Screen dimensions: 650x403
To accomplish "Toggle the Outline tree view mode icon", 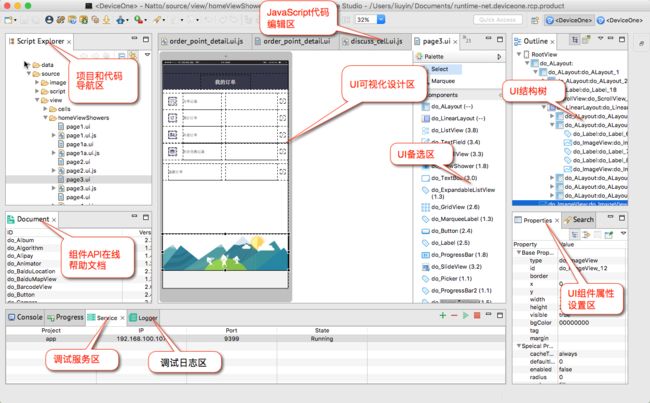I will 575,40.
